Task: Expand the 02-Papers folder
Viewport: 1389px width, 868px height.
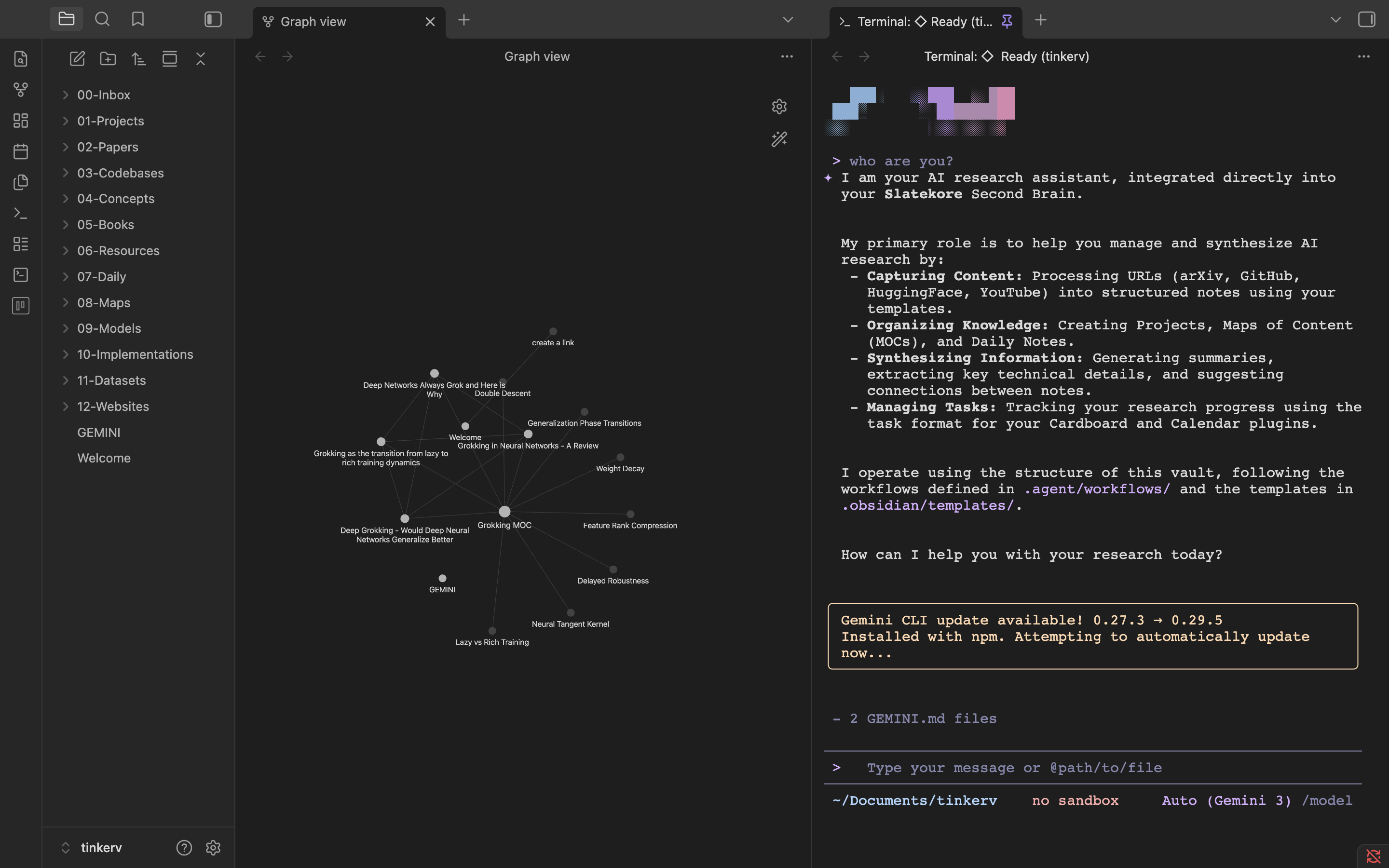Action: coord(108,147)
